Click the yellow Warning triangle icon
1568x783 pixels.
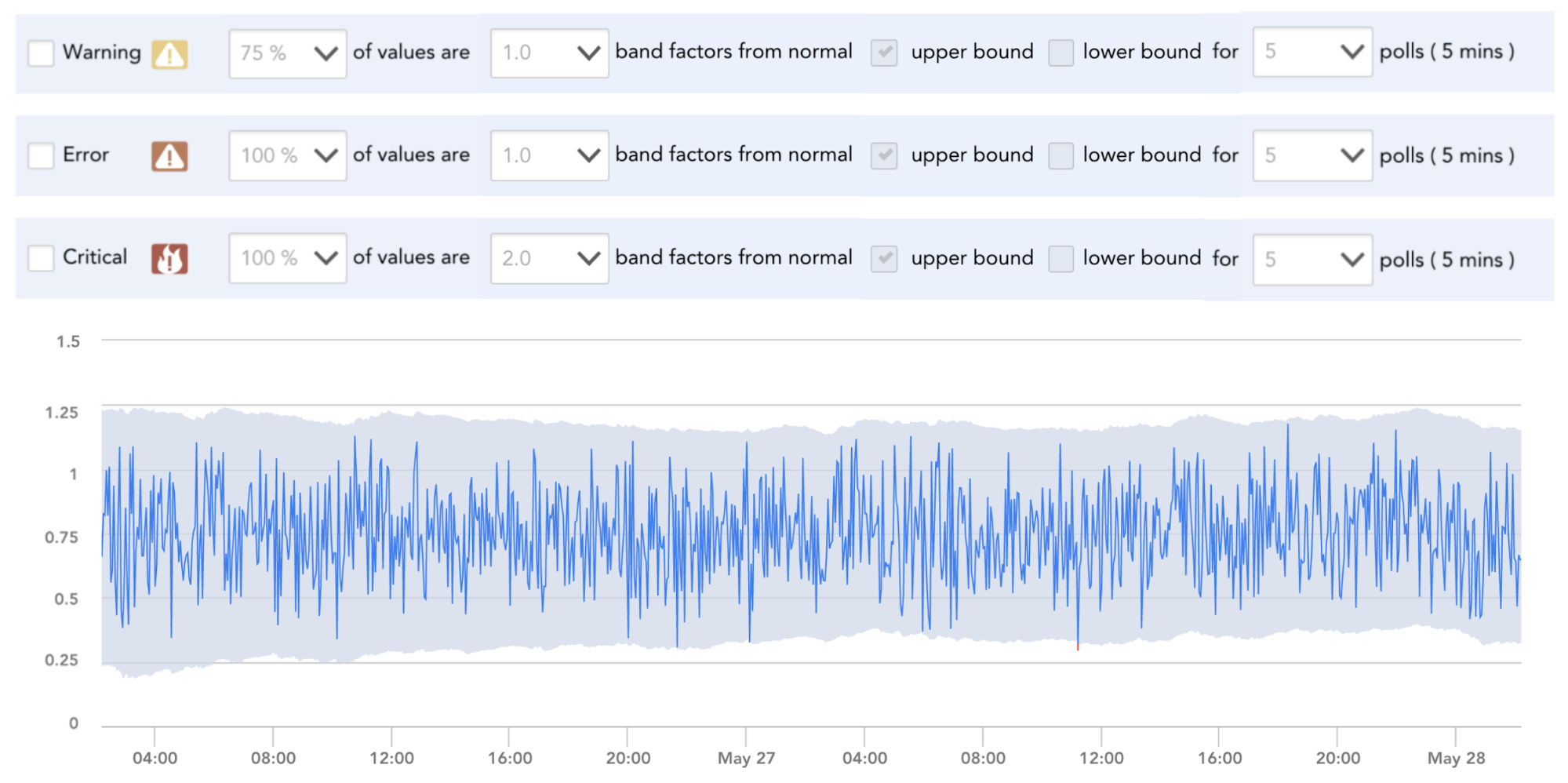[169, 54]
